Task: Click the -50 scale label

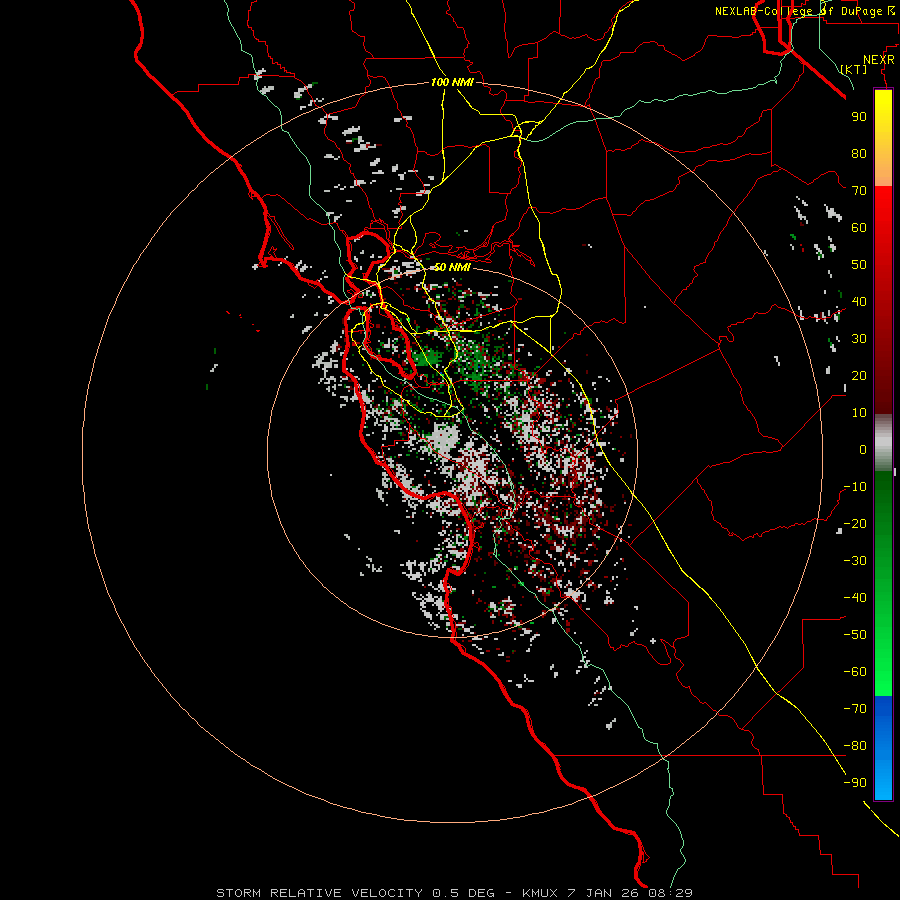Action: [x=855, y=635]
